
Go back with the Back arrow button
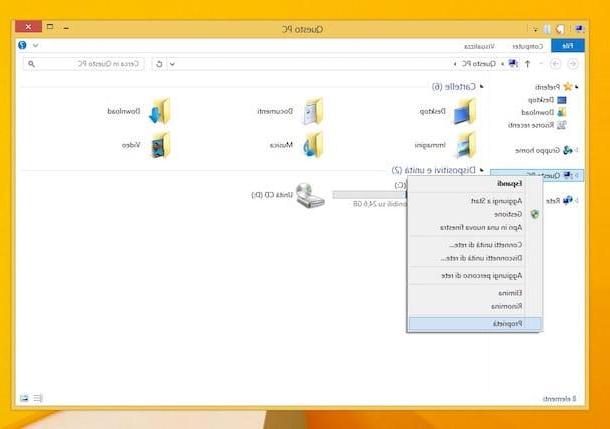[573, 64]
